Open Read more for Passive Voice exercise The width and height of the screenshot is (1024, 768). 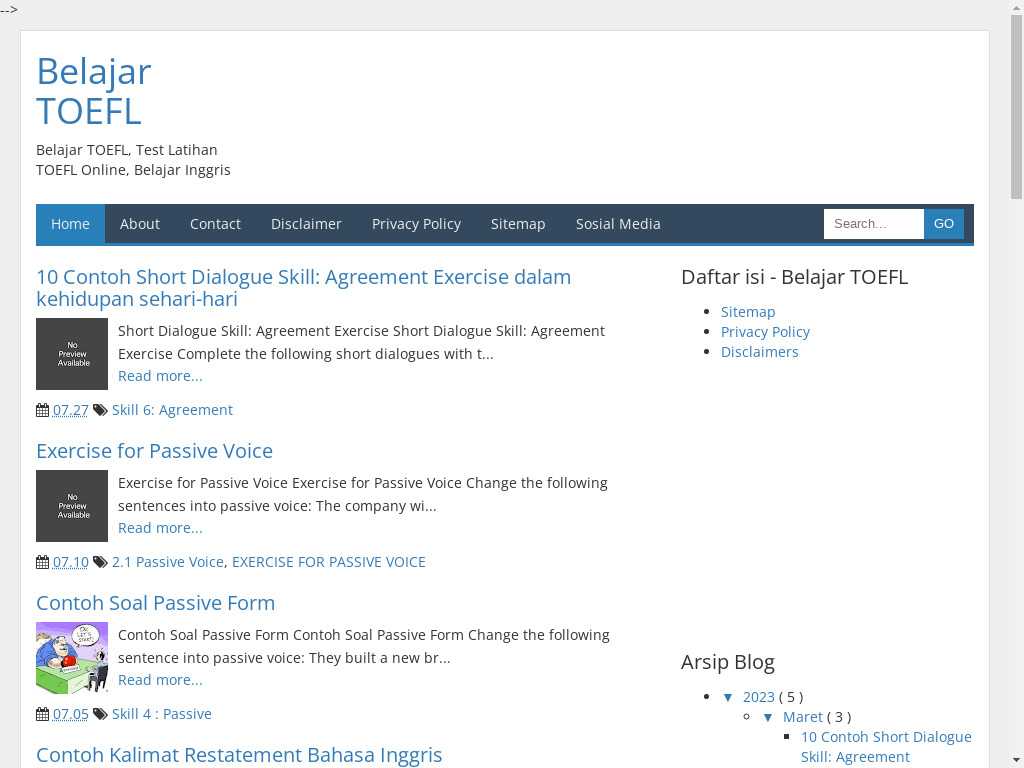click(x=160, y=528)
